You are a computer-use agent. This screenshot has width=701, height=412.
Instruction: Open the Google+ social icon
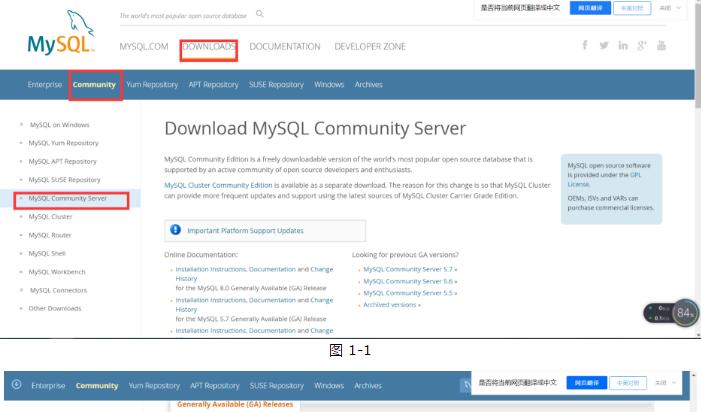[x=642, y=45]
